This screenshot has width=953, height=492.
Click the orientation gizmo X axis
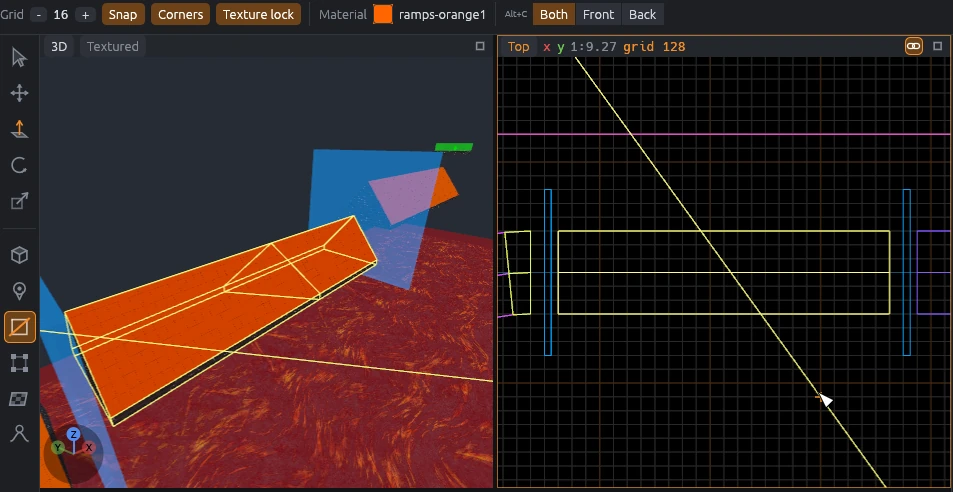pyautogui.click(x=89, y=448)
